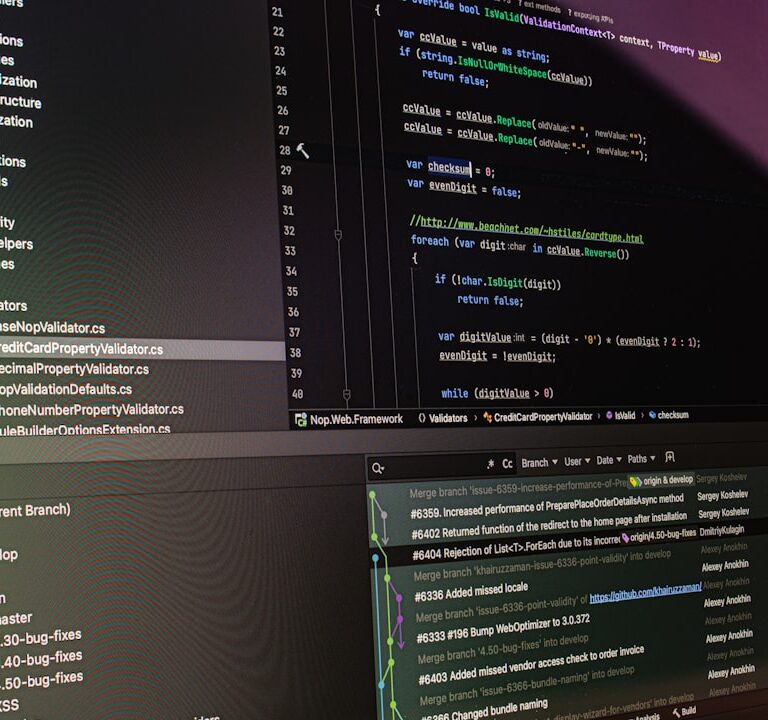
Task: Select the Nop.Web.Framework breadcrumb
Action: (356, 419)
